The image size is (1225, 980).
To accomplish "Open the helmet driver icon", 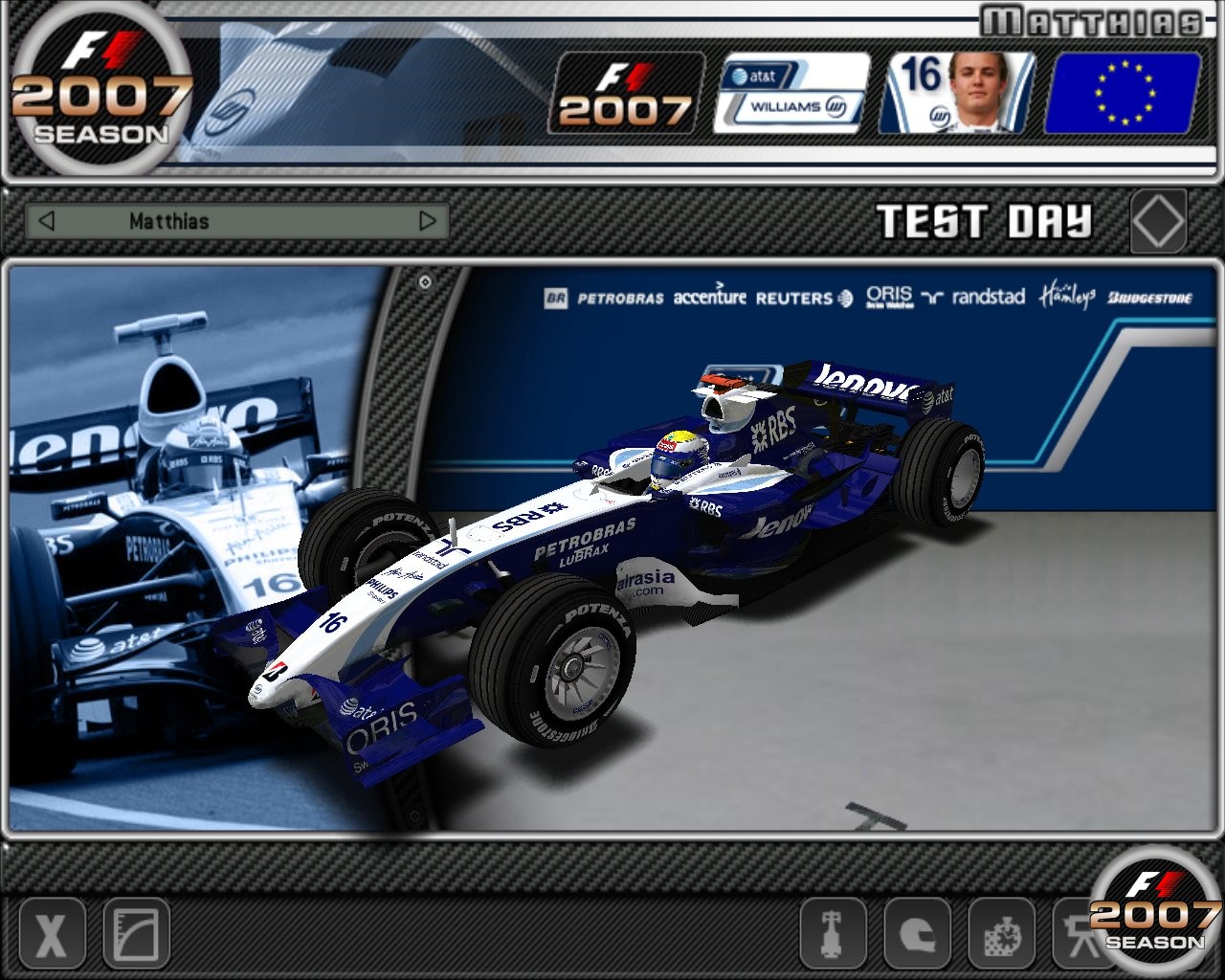I will [917, 932].
